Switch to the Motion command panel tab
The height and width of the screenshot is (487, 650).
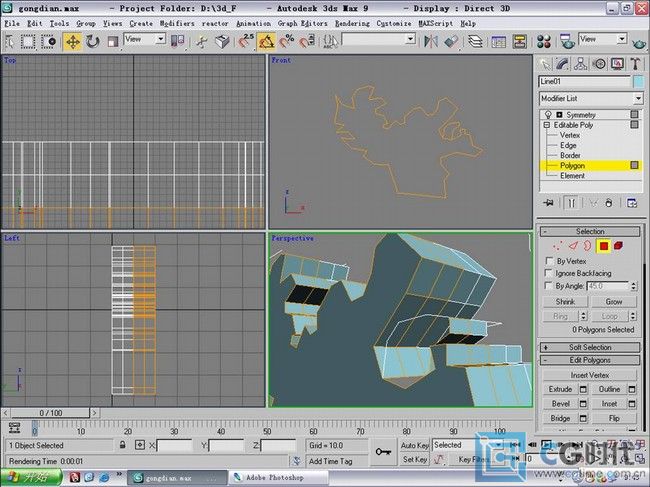click(x=599, y=64)
